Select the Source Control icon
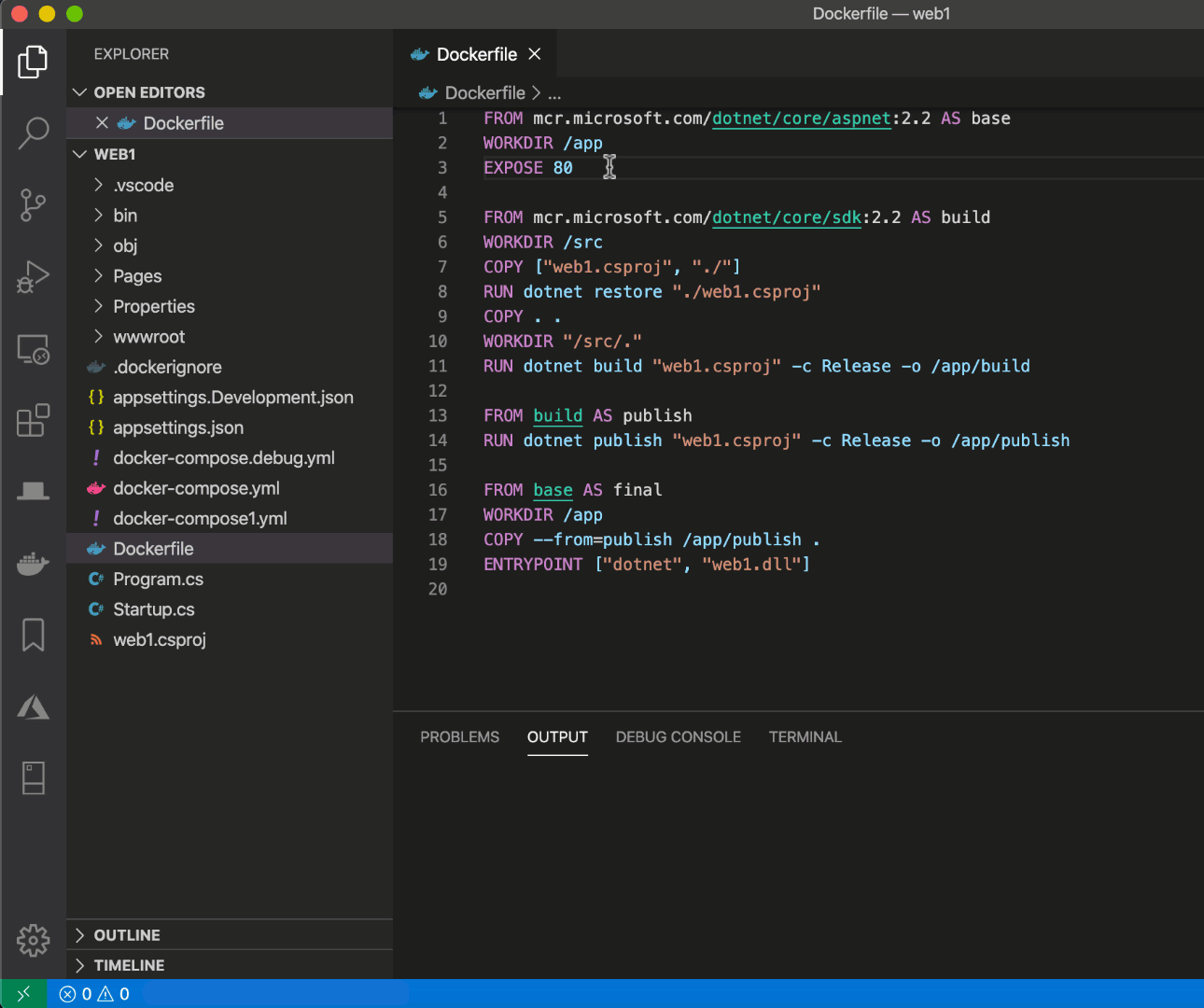 pos(34,205)
